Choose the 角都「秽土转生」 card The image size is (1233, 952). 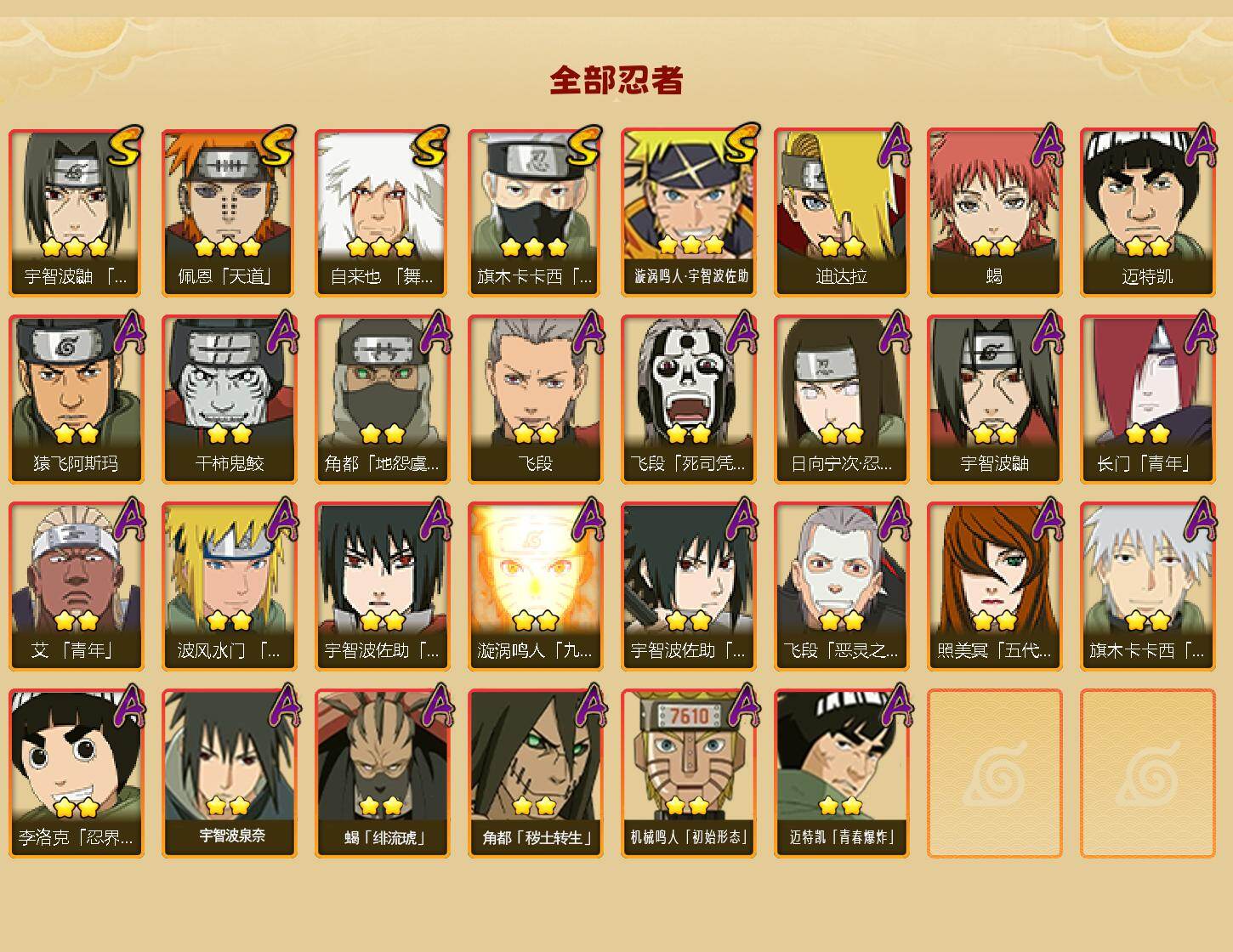535,773
